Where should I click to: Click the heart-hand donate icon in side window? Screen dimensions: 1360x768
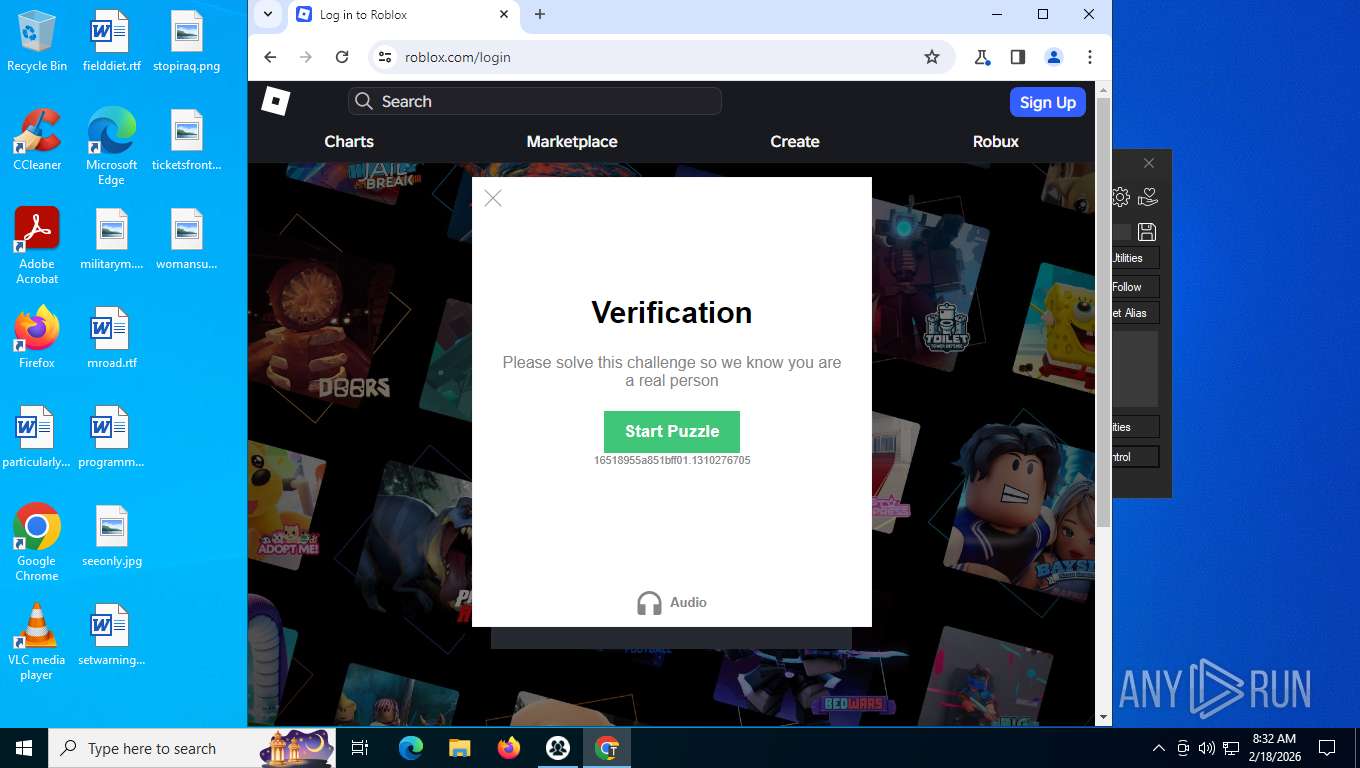[x=1148, y=197]
